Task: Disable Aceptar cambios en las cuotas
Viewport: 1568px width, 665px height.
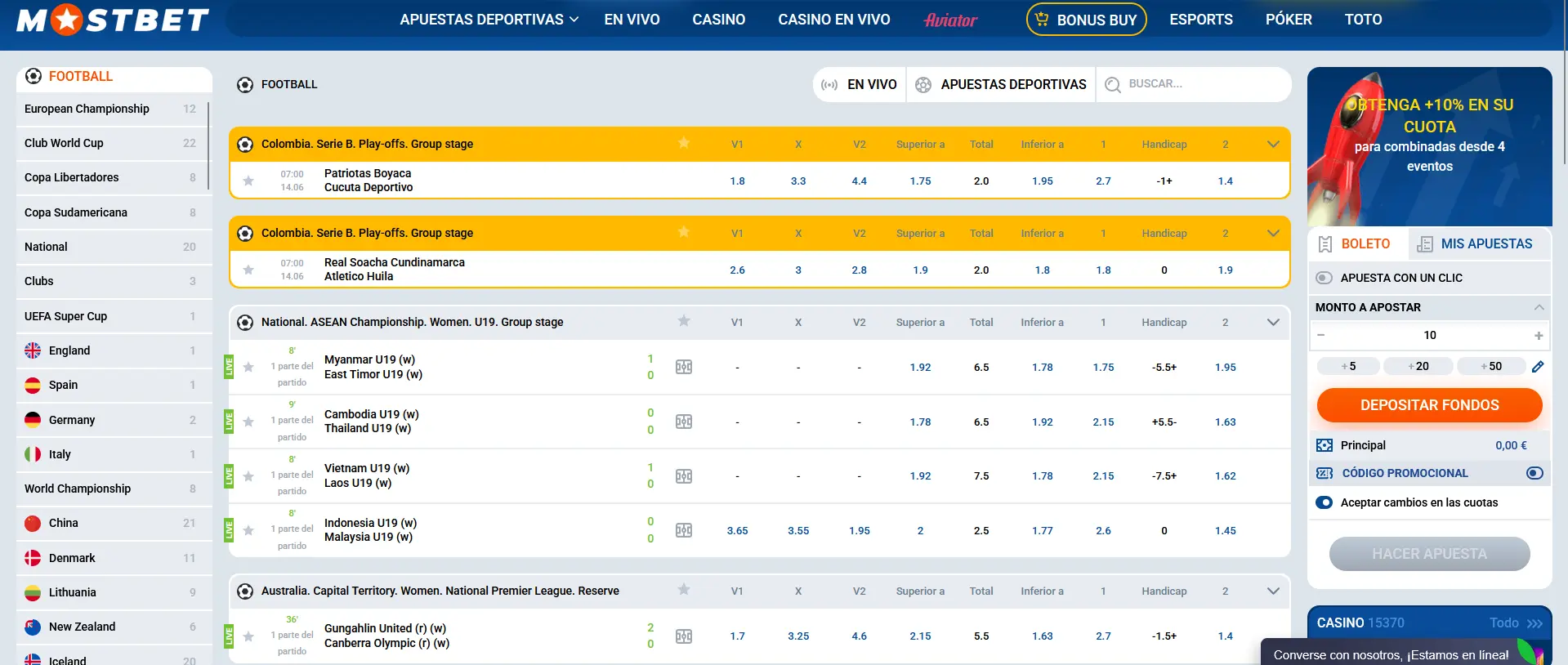Action: [1325, 502]
